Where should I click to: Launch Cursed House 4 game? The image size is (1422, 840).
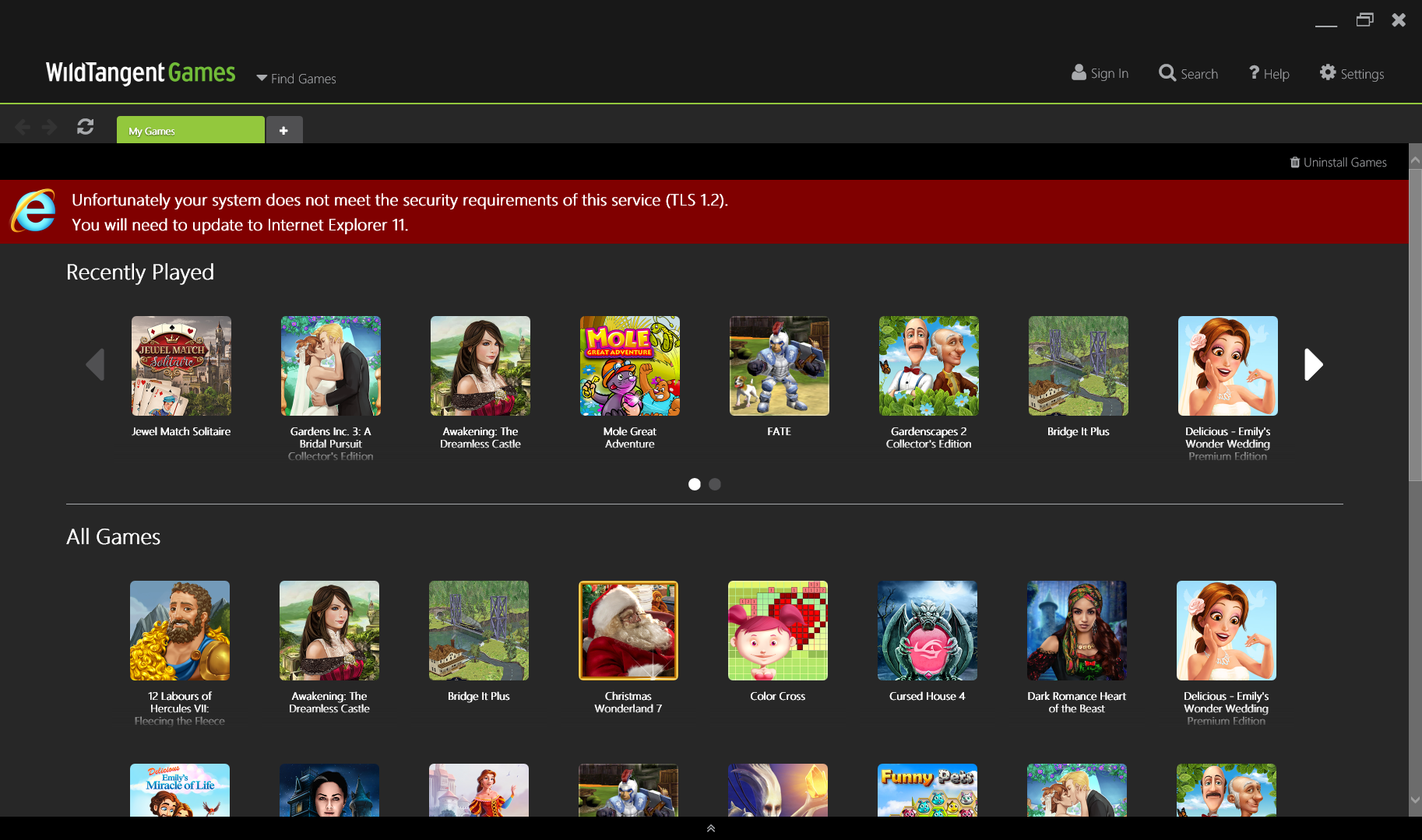(x=927, y=631)
